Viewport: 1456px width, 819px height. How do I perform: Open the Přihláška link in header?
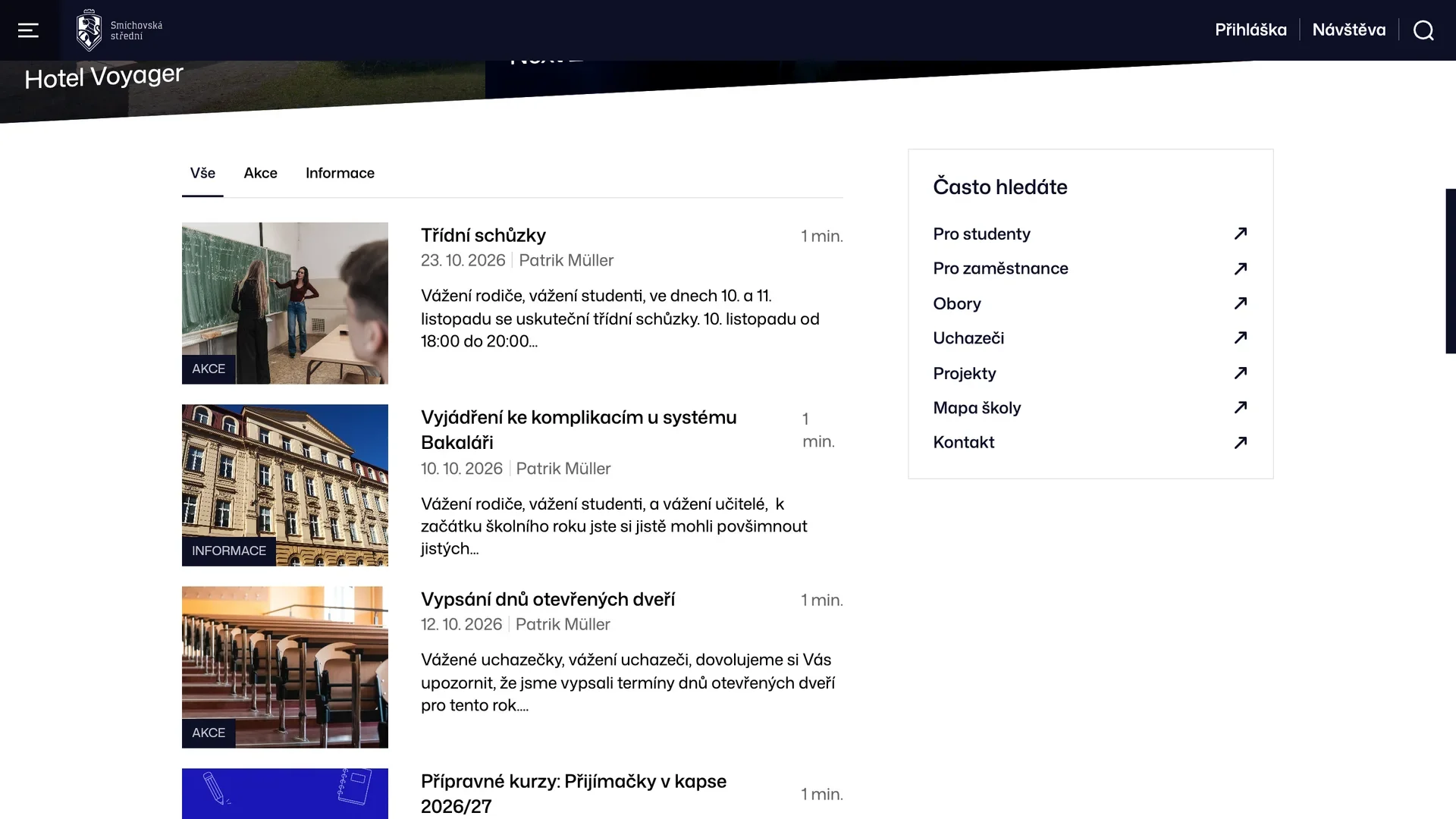coord(1250,30)
